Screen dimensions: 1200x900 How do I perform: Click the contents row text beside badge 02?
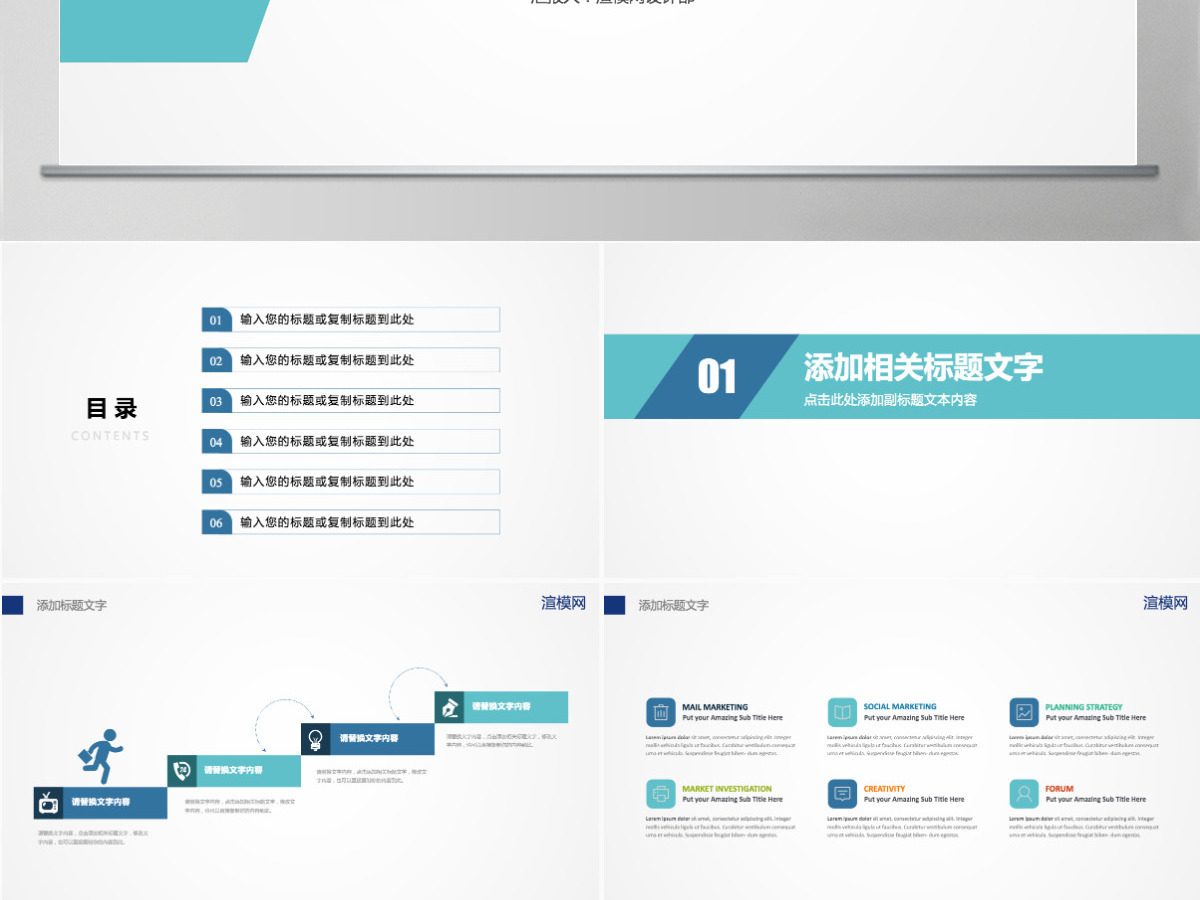327,360
